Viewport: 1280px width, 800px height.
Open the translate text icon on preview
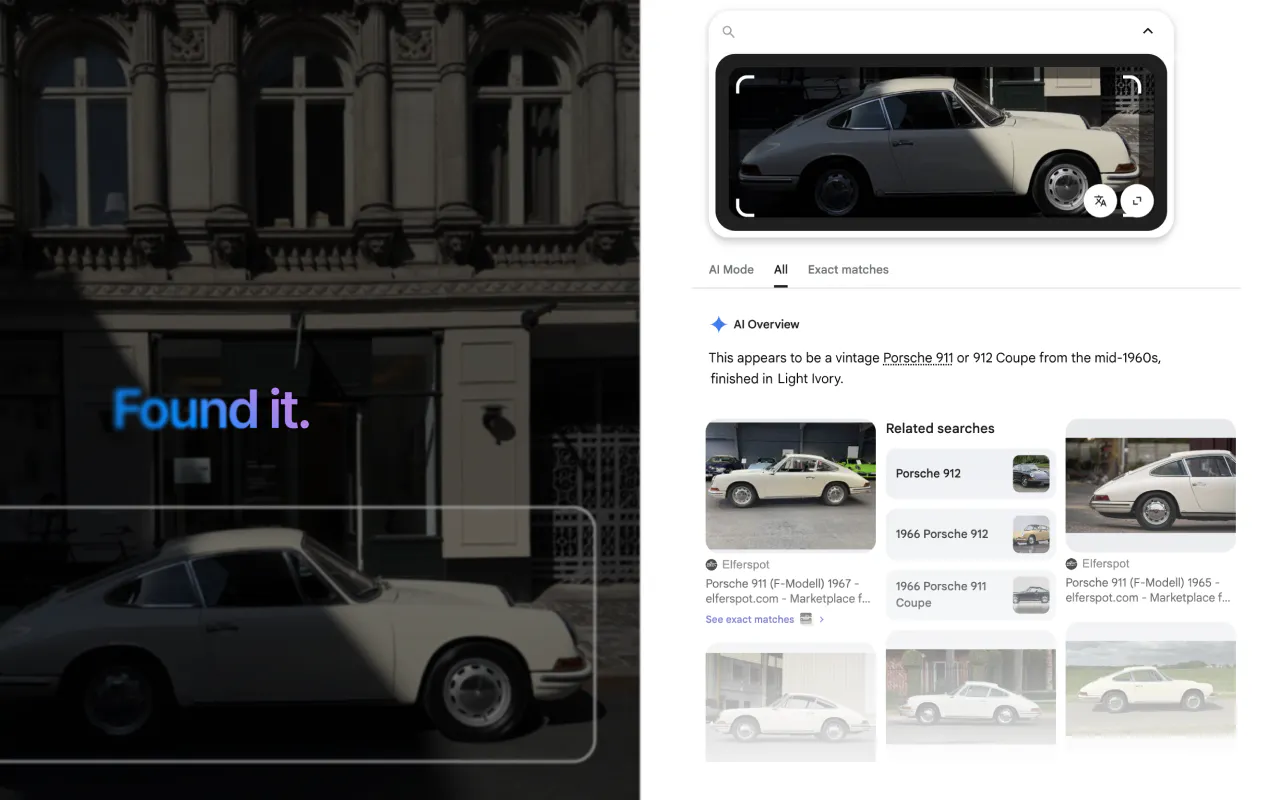click(1100, 200)
